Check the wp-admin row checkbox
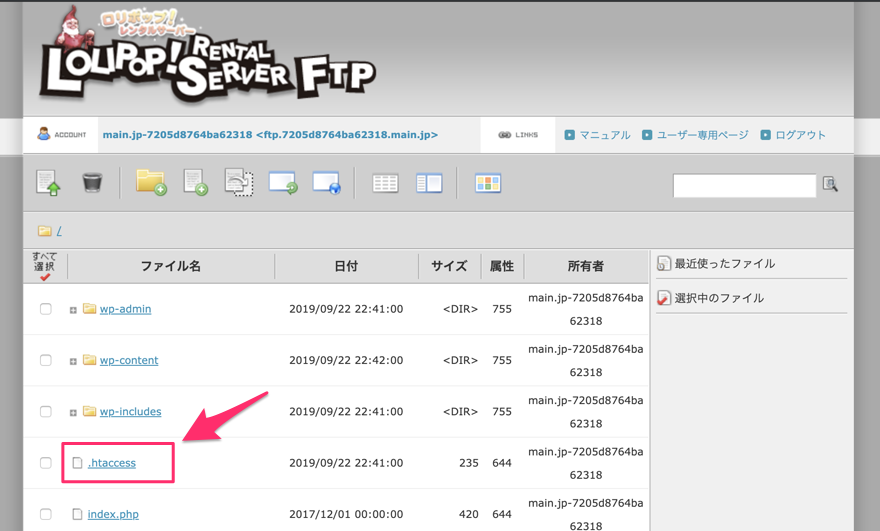This screenshot has width=880, height=531. (46, 309)
